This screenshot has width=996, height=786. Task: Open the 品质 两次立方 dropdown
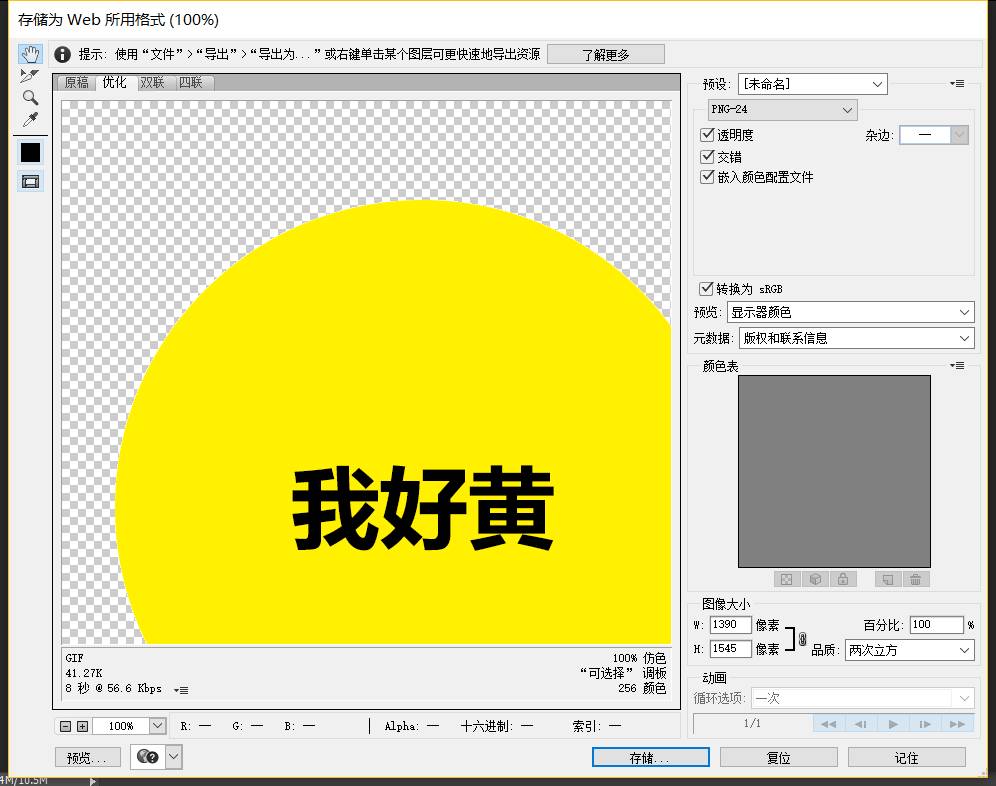click(910, 650)
